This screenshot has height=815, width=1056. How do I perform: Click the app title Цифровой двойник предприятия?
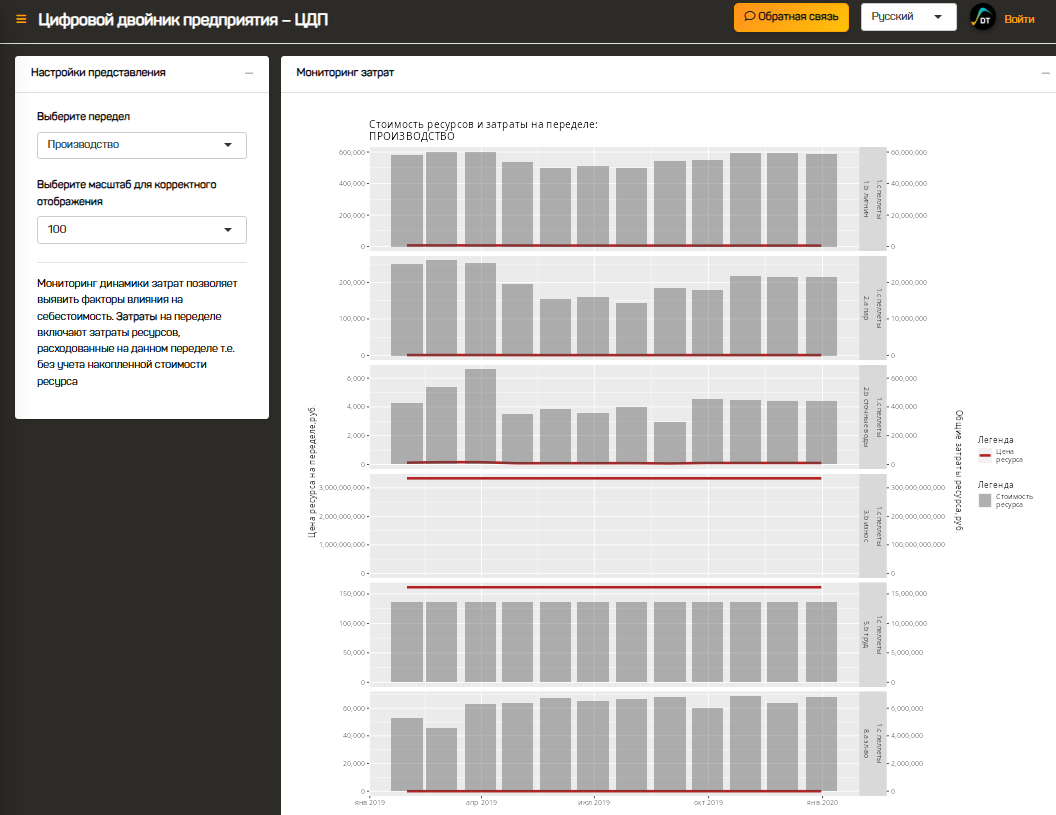pos(182,20)
